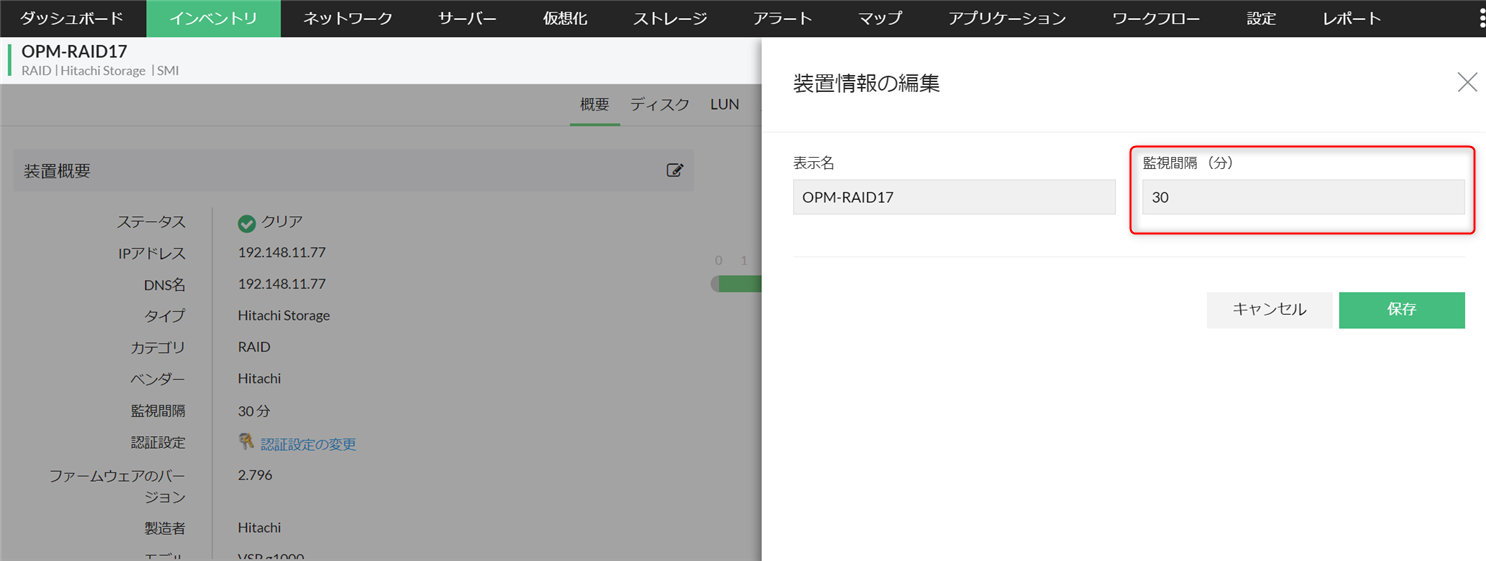This screenshot has height=561, width=1486.
Task: Open the 仮想化 menu
Action: tap(565, 18)
